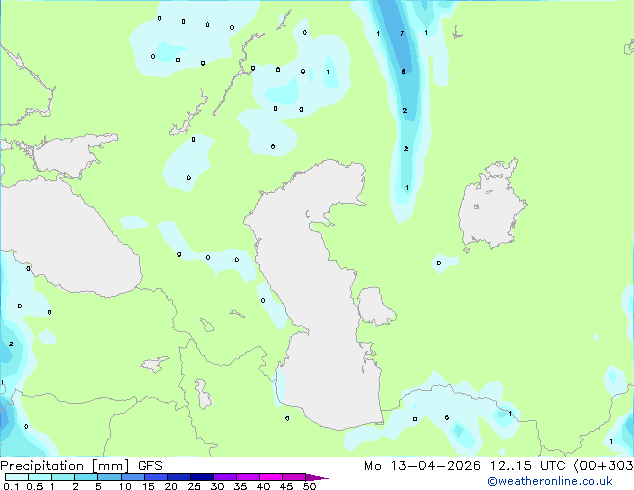Pick the 0.1–0.5 mm legend swatch

pyautogui.click(x=17, y=477)
